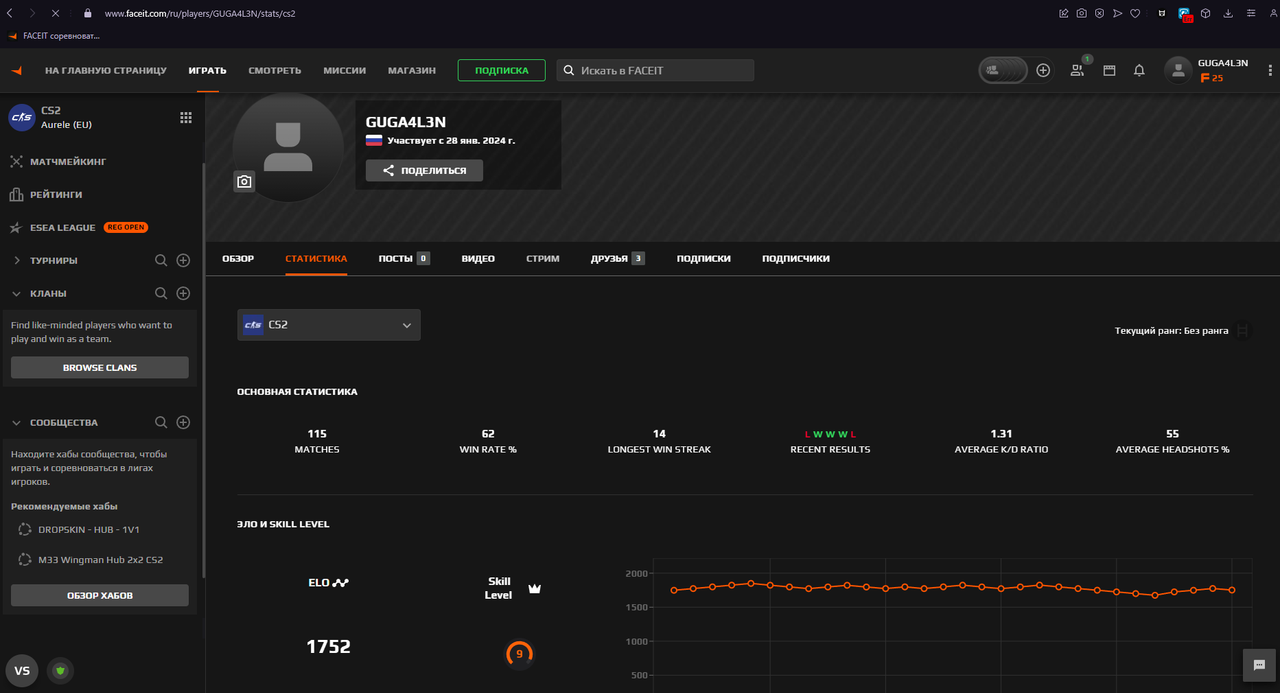Click the party slots group icon
The height and width of the screenshot is (693, 1280).
click(x=1003, y=70)
